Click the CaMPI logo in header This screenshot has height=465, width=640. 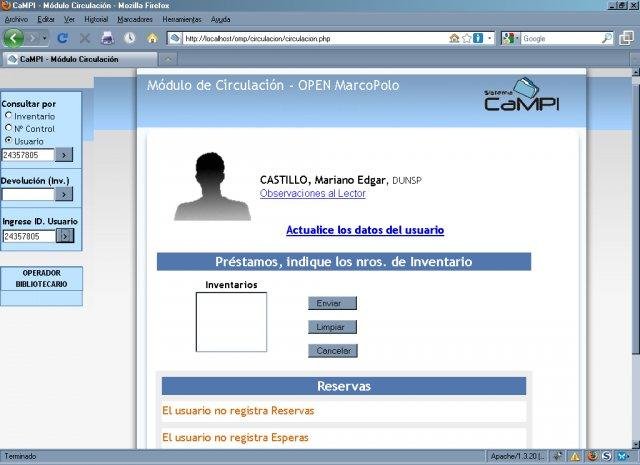click(x=522, y=94)
